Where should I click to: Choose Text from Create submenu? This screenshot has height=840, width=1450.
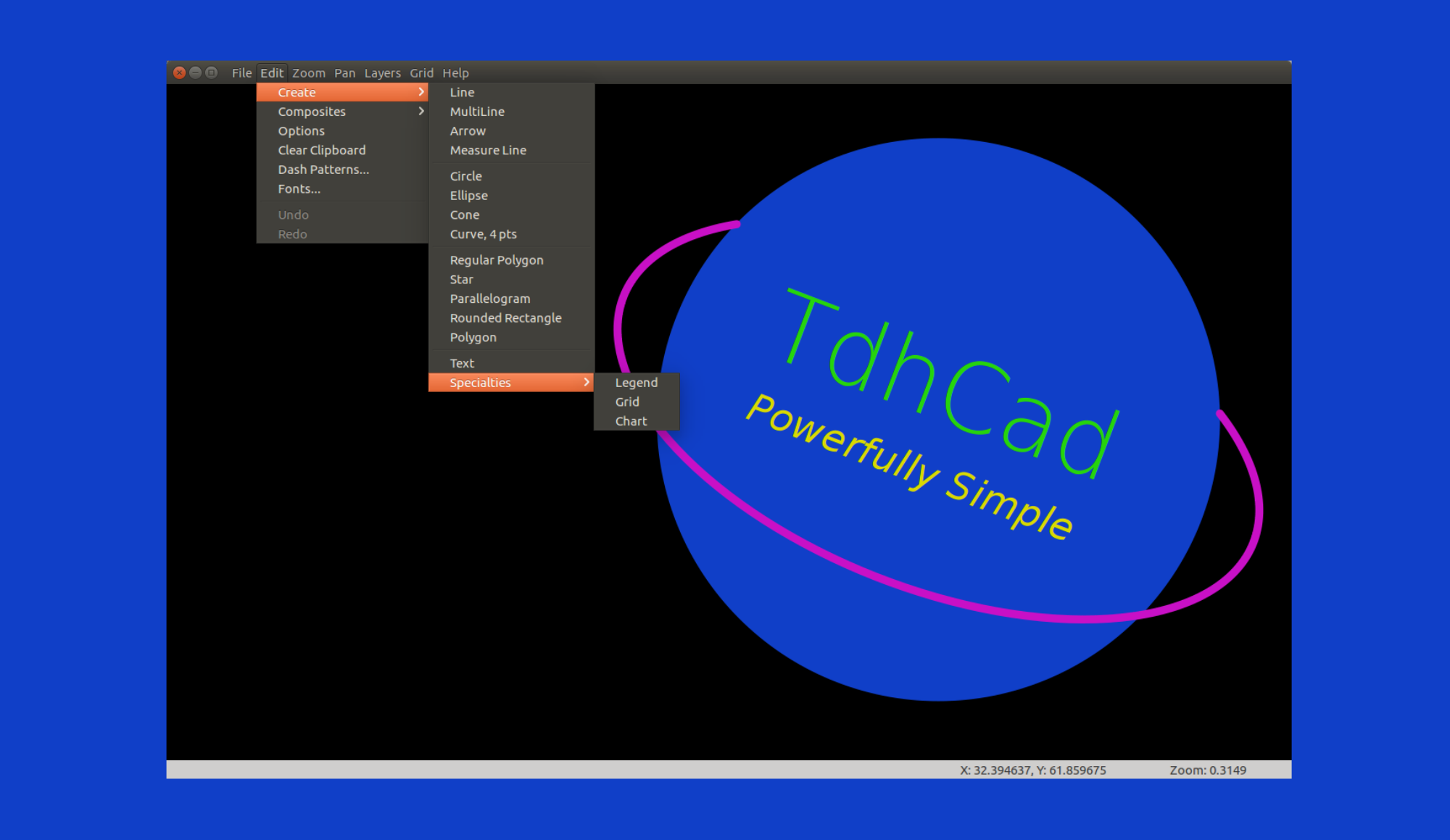[x=512, y=363]
